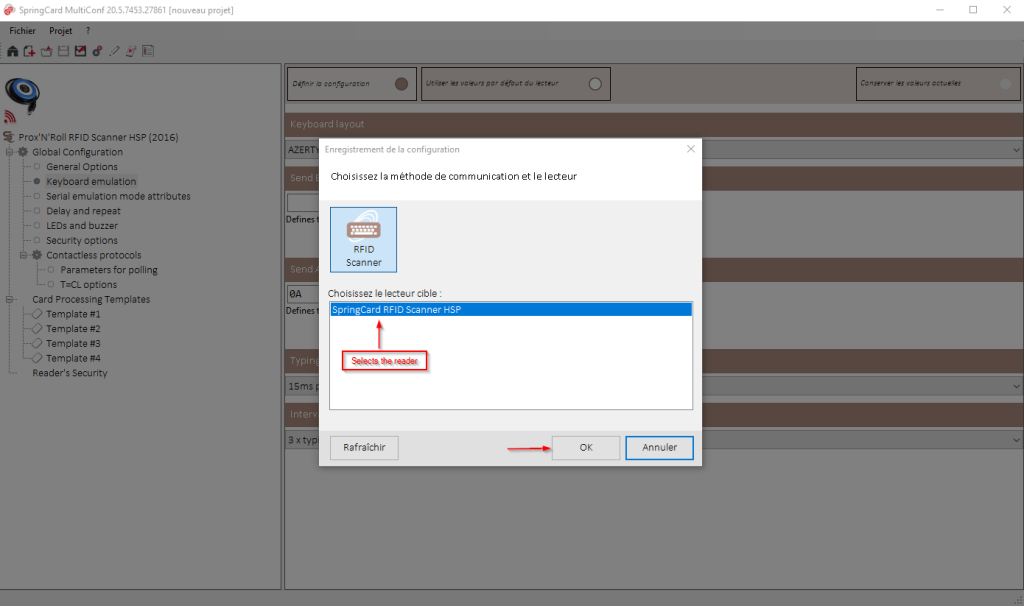Open the list-document toolbar icon
This screenshot has width=1024, height=606.
(148, 51)
